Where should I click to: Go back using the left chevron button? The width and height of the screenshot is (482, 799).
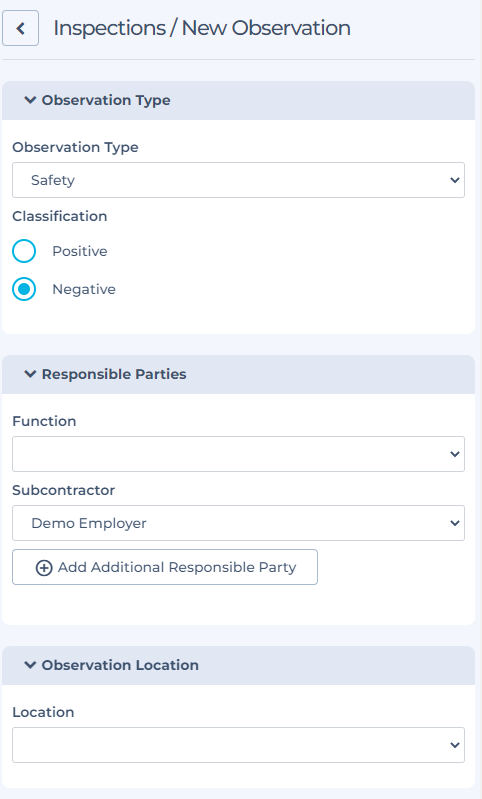(x=20, y=28)
